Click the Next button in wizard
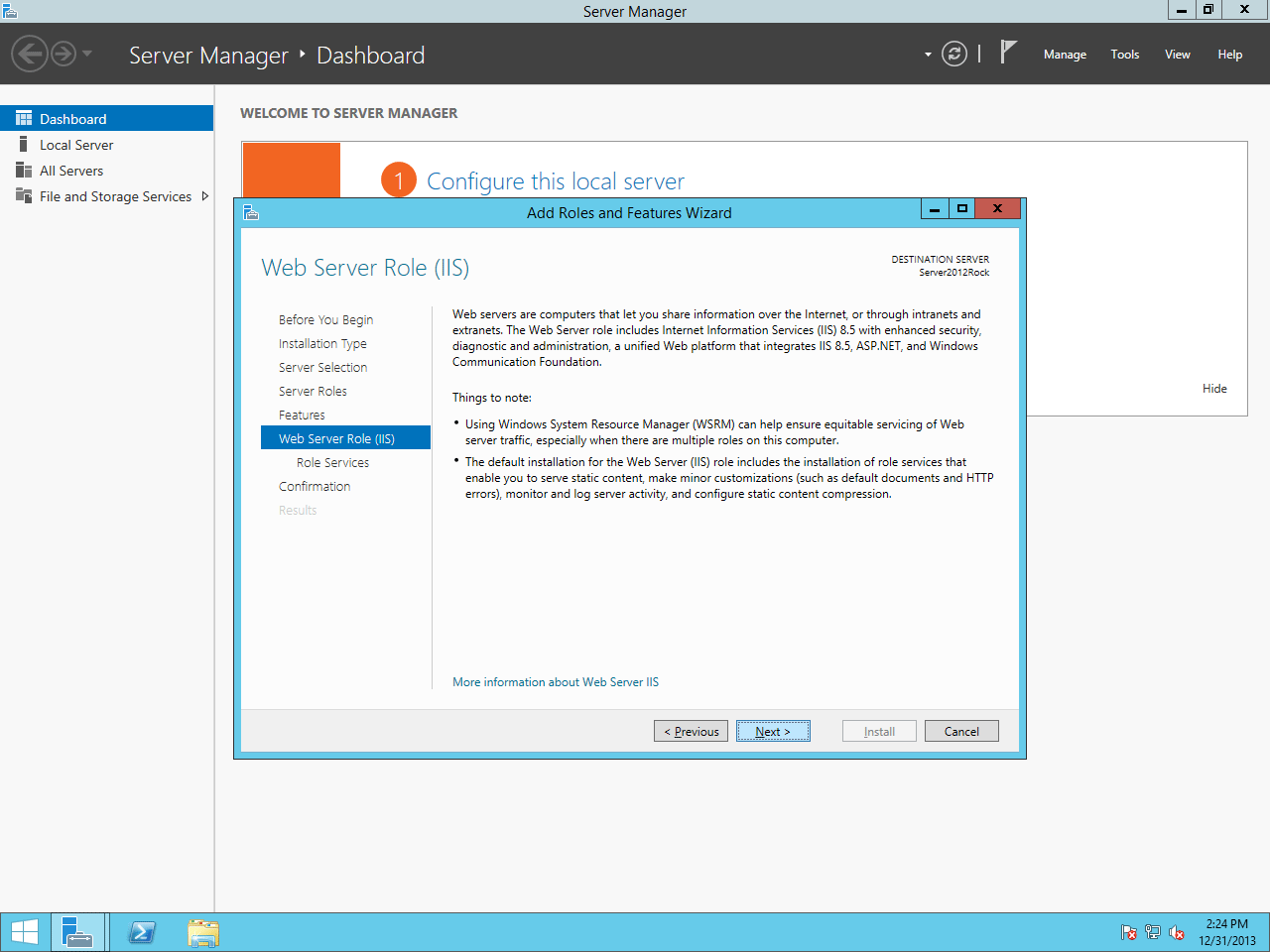Viewport: 1270px width, 952px height. (773, 731)
